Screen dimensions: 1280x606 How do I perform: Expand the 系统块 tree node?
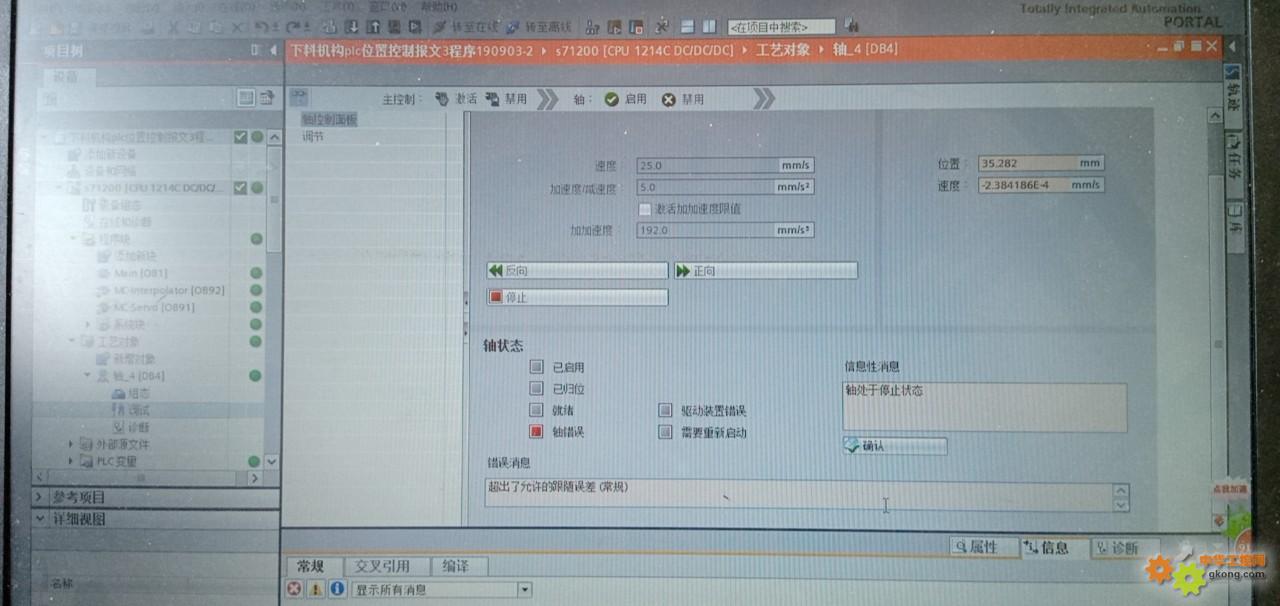pyautogui.click(x=87, y=324)
